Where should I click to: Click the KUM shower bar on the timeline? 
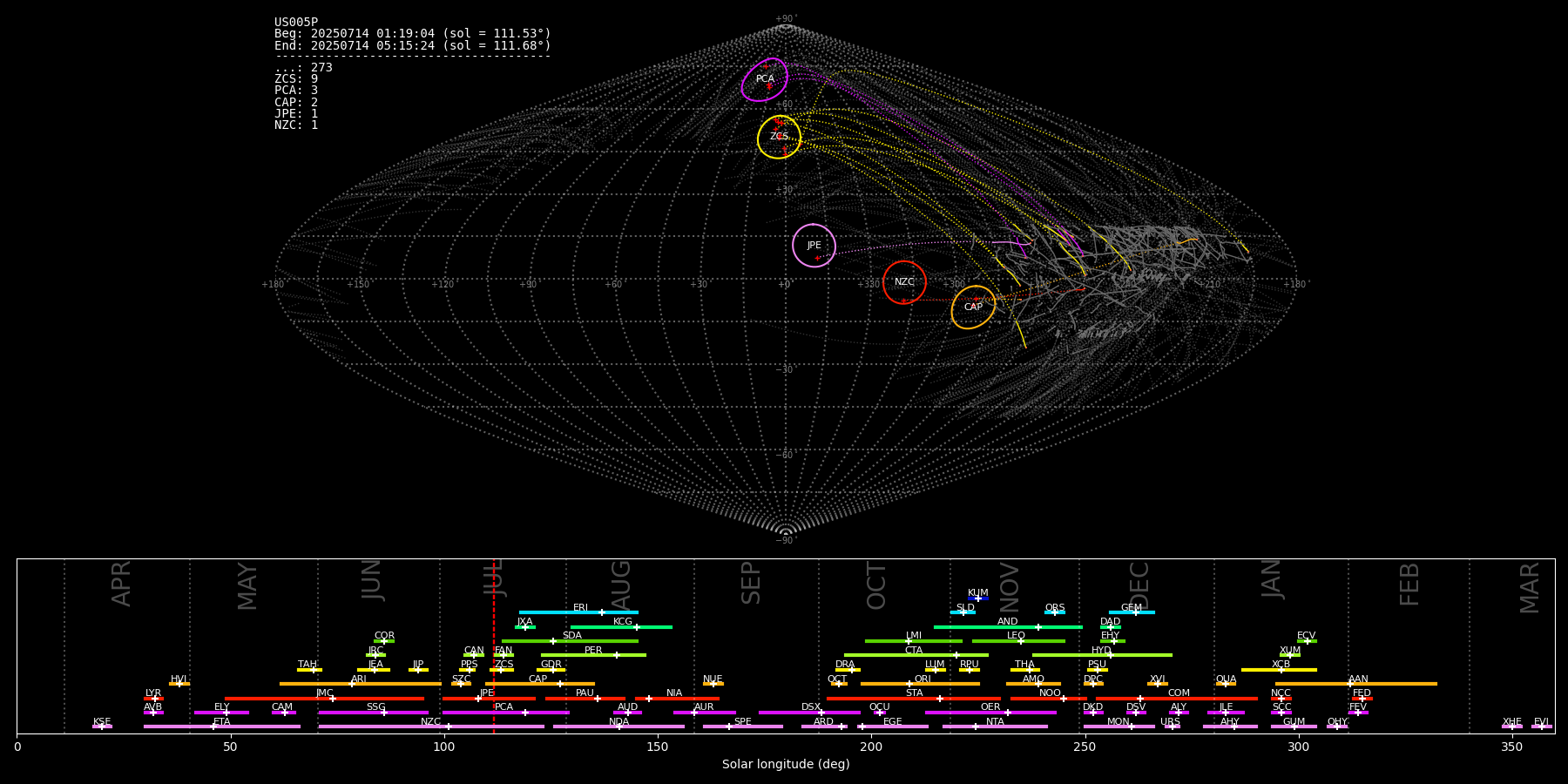(x=978, y=598)
